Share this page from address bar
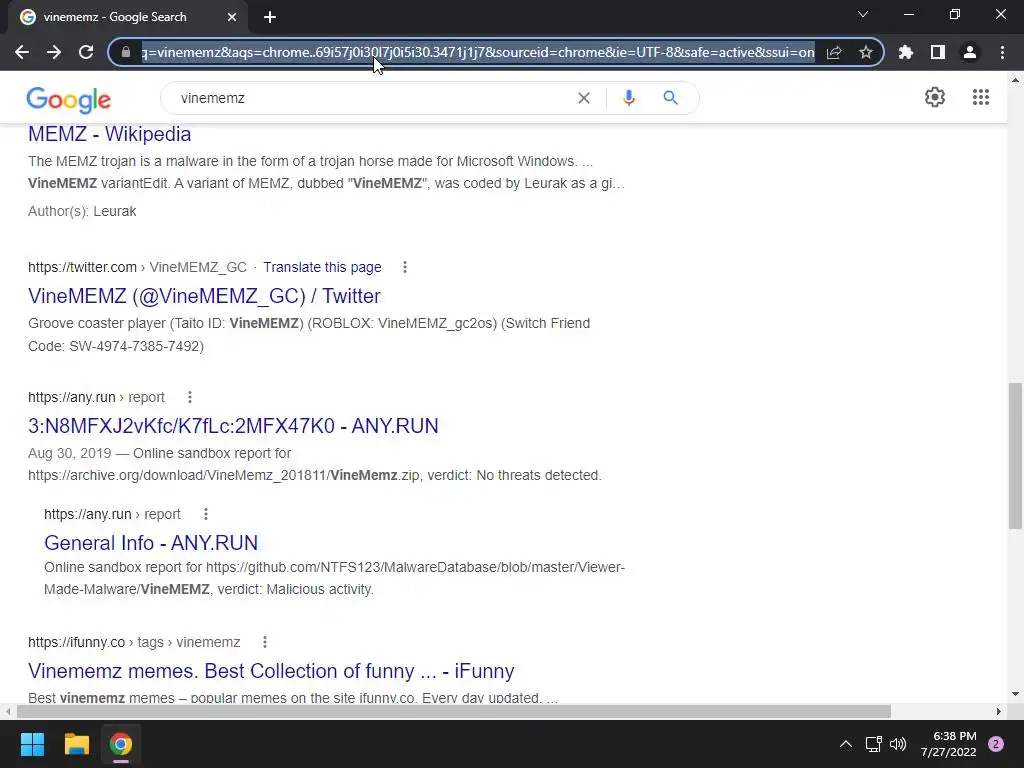Viewport: 1024px width, 768px height. (834, 52)
